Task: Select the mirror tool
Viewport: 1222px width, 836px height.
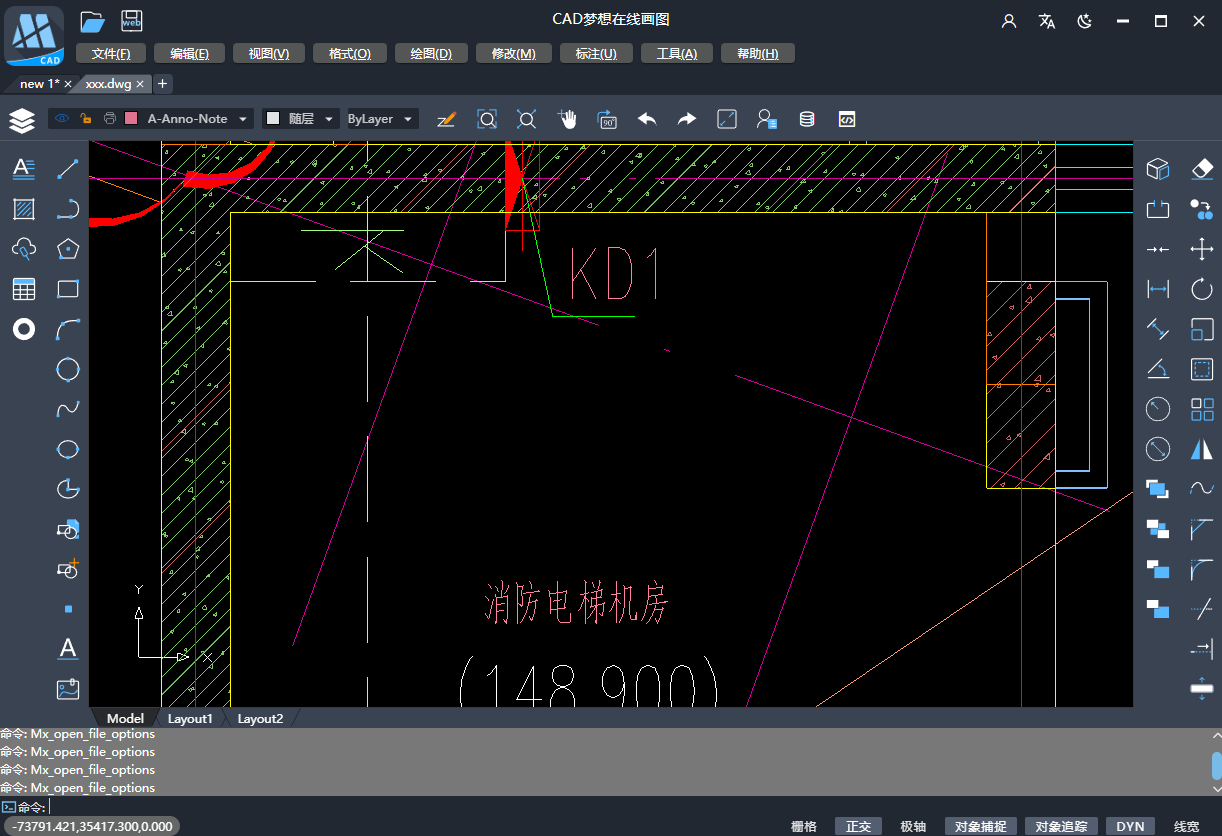Action: (x=1202, y=449)
